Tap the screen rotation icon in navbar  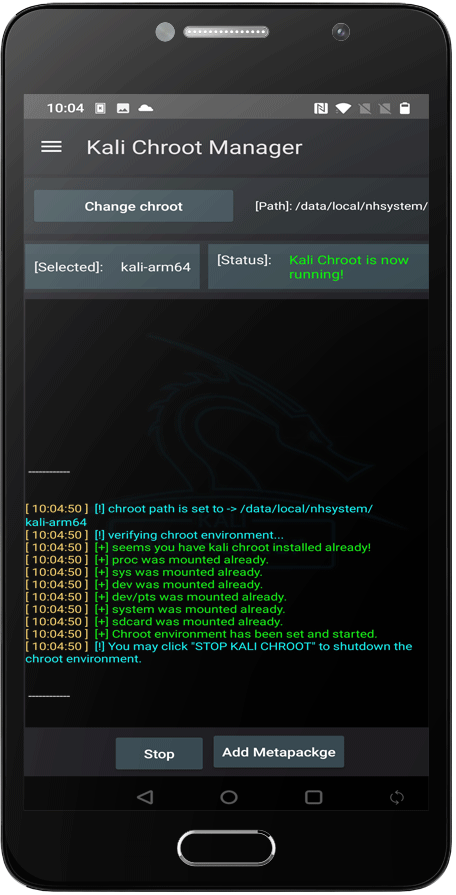click(397, 797)
